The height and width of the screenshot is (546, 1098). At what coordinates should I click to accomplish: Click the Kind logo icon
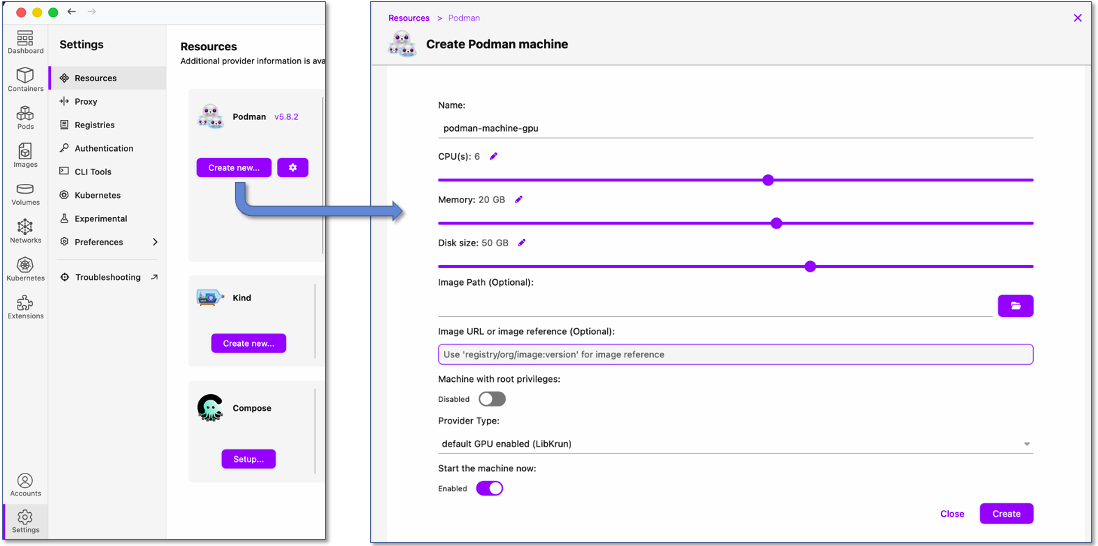click(x=210, y=298)
